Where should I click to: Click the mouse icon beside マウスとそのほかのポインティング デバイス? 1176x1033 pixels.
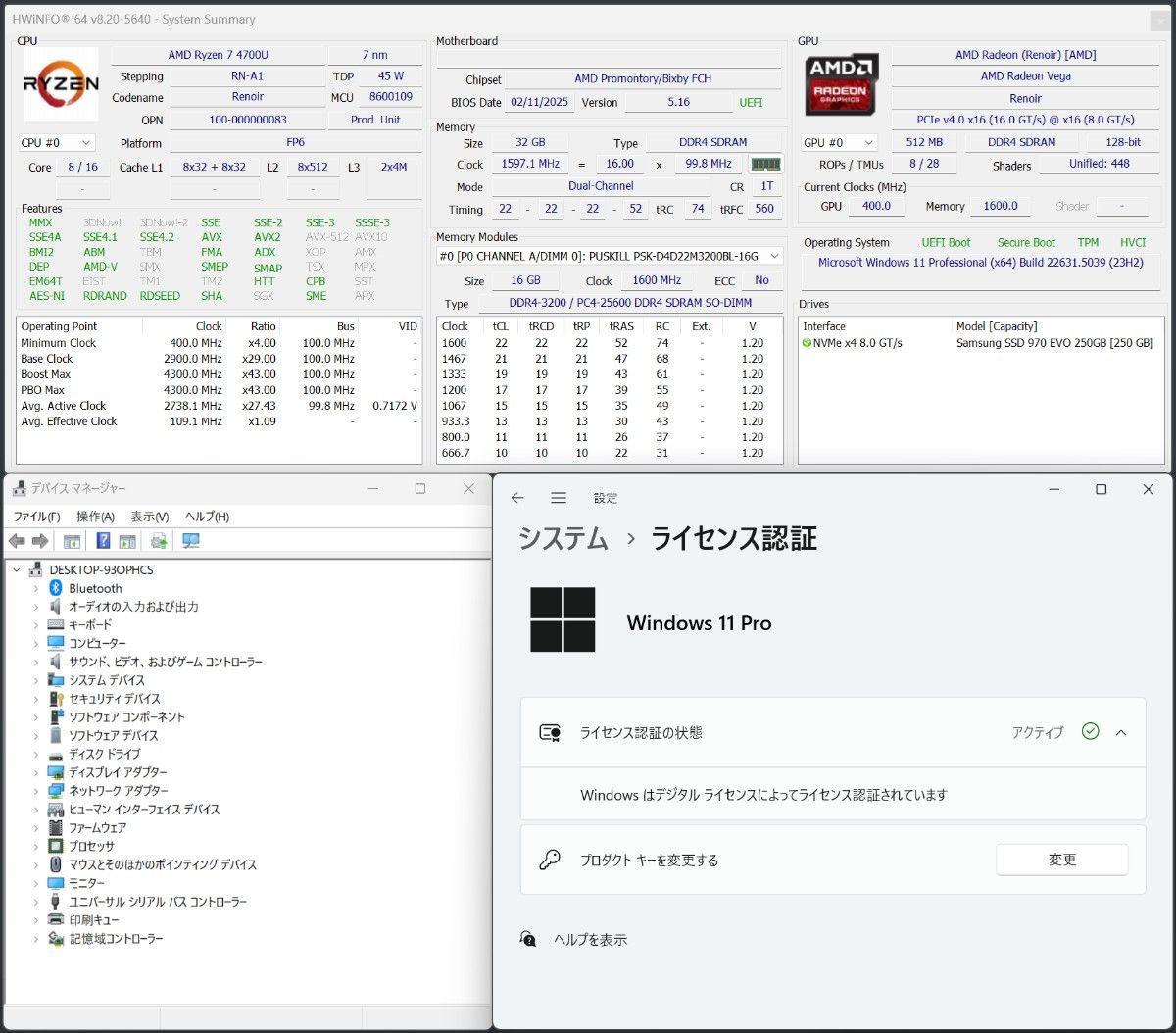56,864
